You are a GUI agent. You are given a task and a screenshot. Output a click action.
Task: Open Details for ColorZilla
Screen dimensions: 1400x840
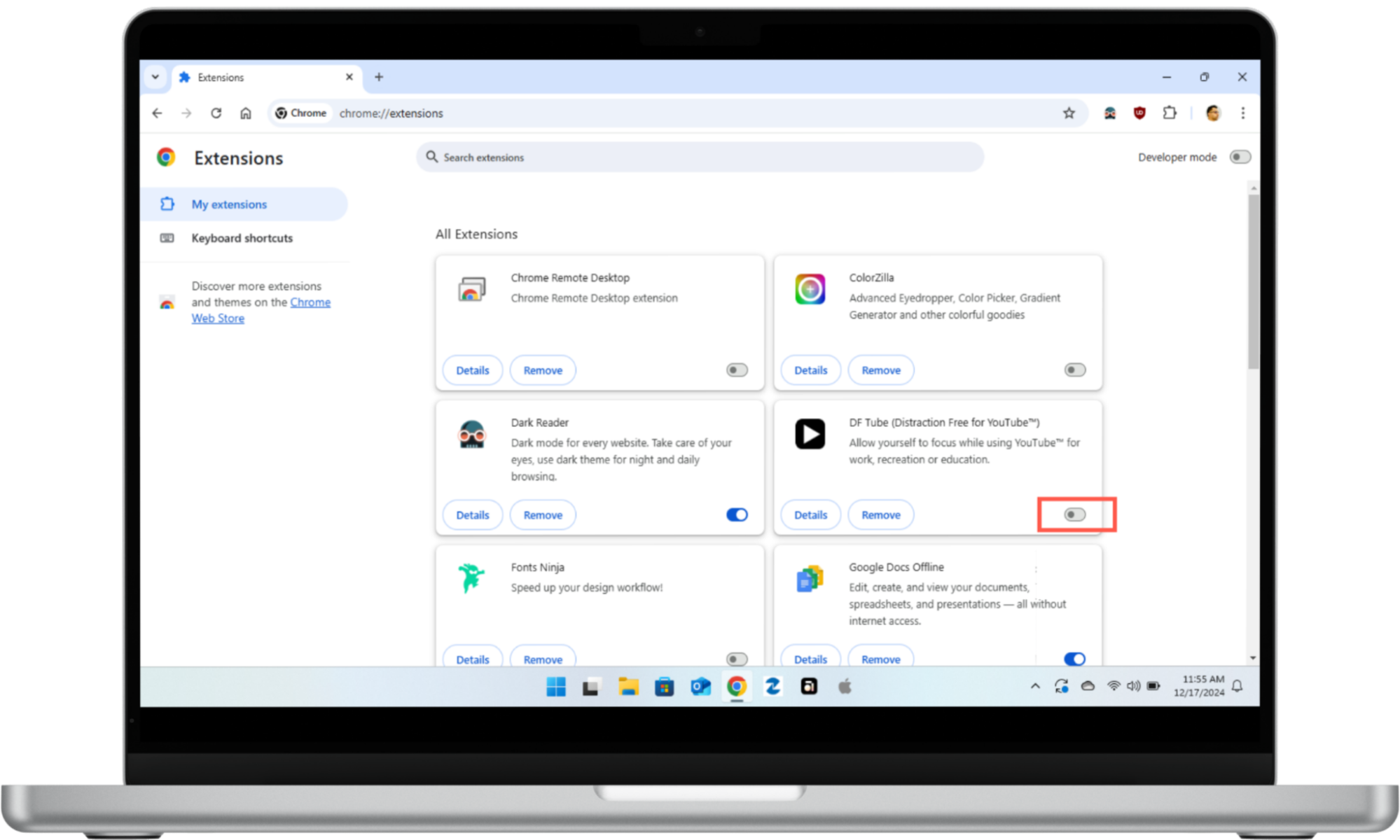(x=810, y=370)
